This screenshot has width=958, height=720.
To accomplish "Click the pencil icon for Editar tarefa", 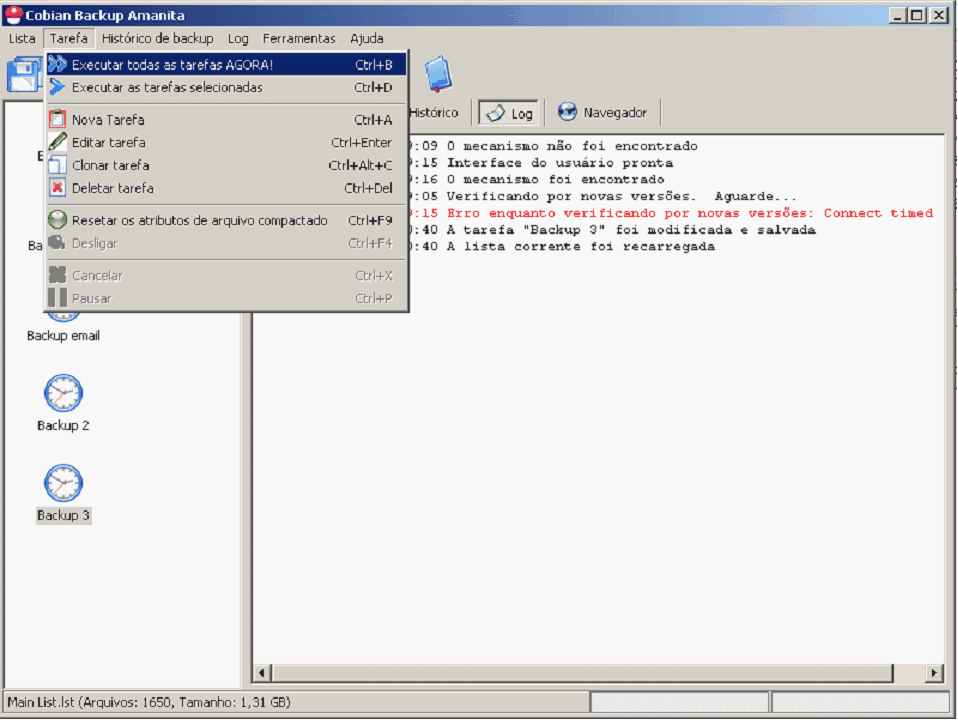I will (57, 142).
